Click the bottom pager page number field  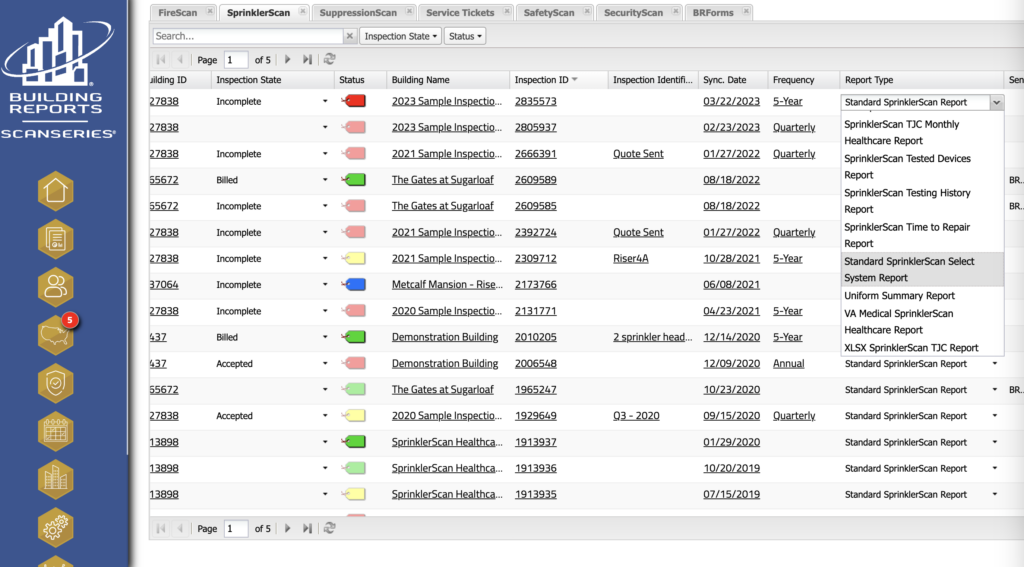pyautogui.click(x=236, y=528)
